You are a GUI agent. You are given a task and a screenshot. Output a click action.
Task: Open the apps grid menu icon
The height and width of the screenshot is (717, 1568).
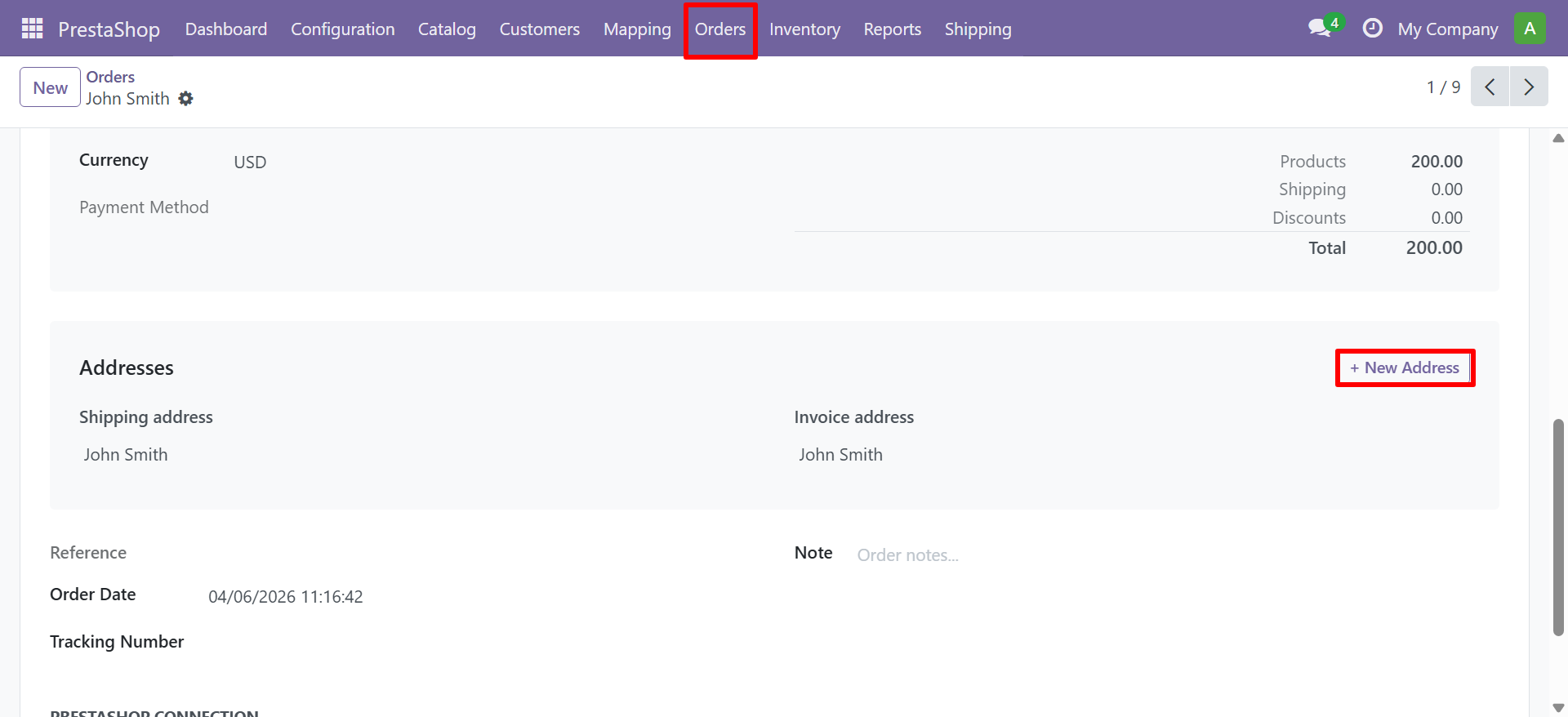(x=32, y=29)
